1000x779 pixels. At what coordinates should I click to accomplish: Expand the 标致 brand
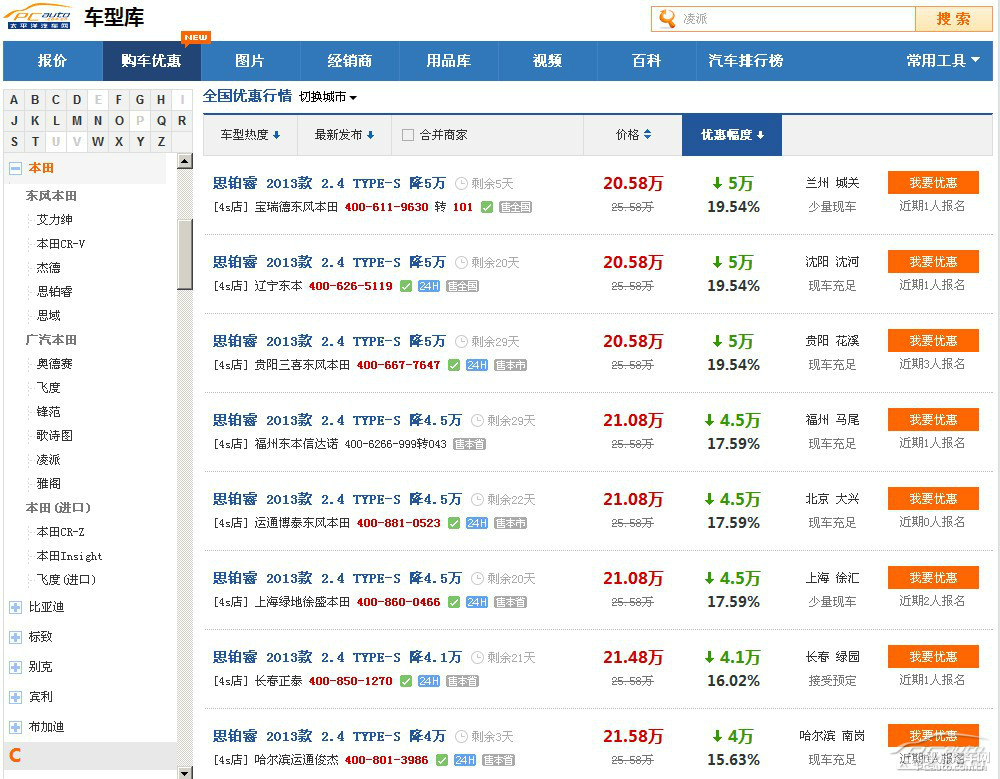coord(15,637)
